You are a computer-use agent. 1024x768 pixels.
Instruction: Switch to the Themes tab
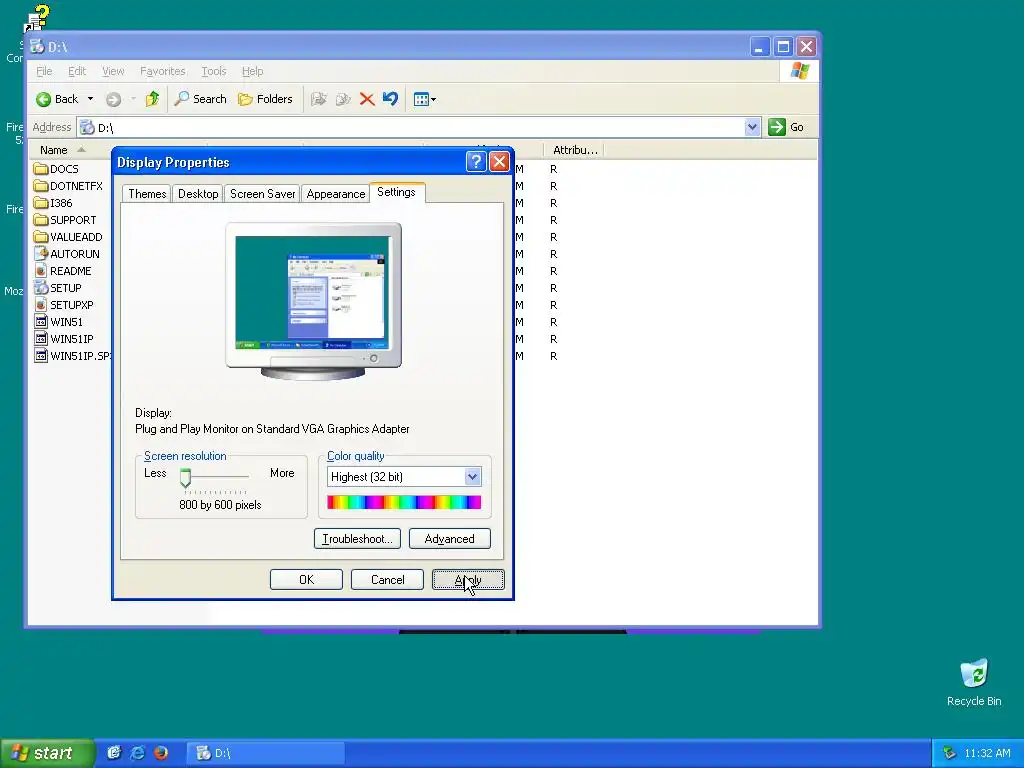[147, 194]
